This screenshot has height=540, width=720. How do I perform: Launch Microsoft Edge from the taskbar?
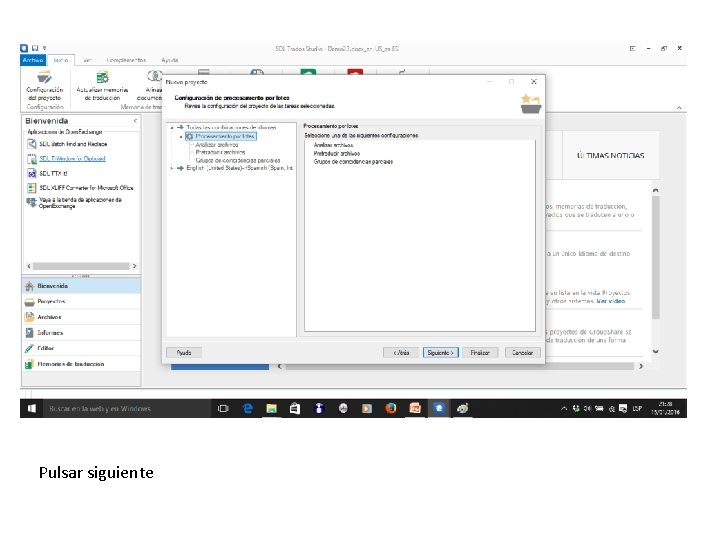pos(248,408)
